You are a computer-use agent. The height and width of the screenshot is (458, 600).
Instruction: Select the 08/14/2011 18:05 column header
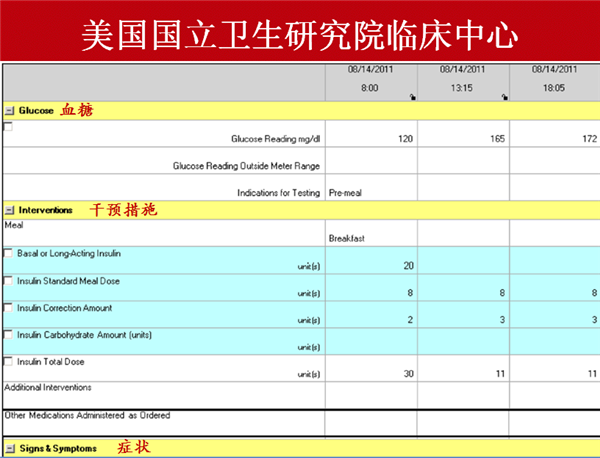click(554, 82)
